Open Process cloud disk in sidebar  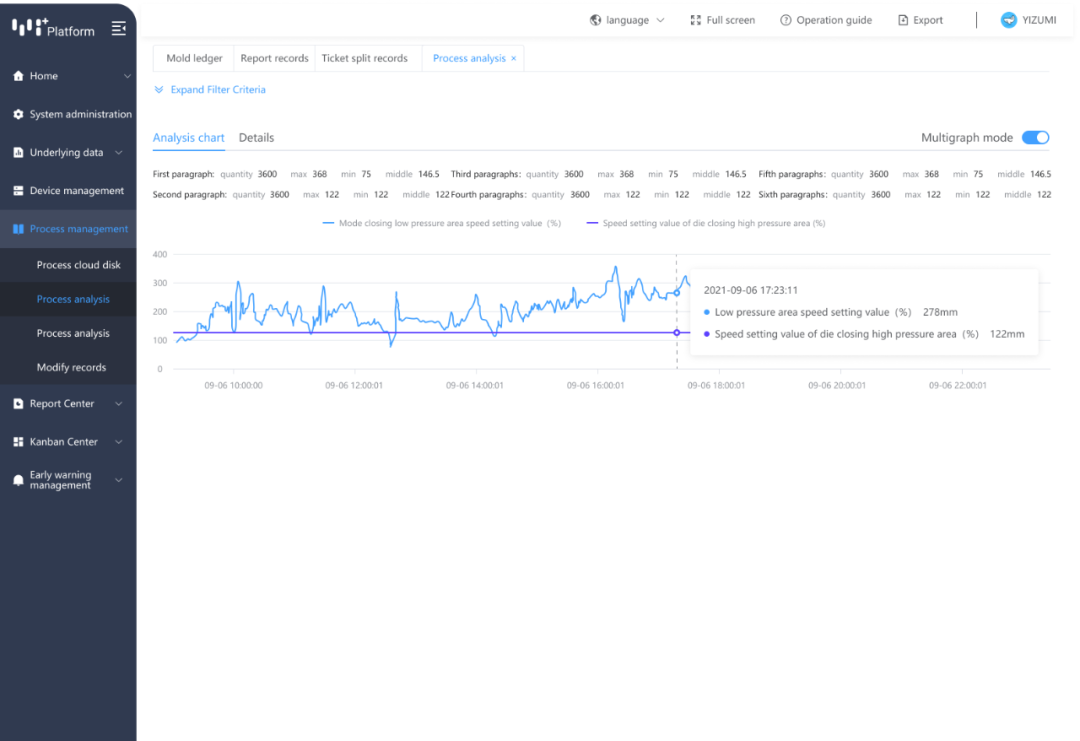coord(79,265)
